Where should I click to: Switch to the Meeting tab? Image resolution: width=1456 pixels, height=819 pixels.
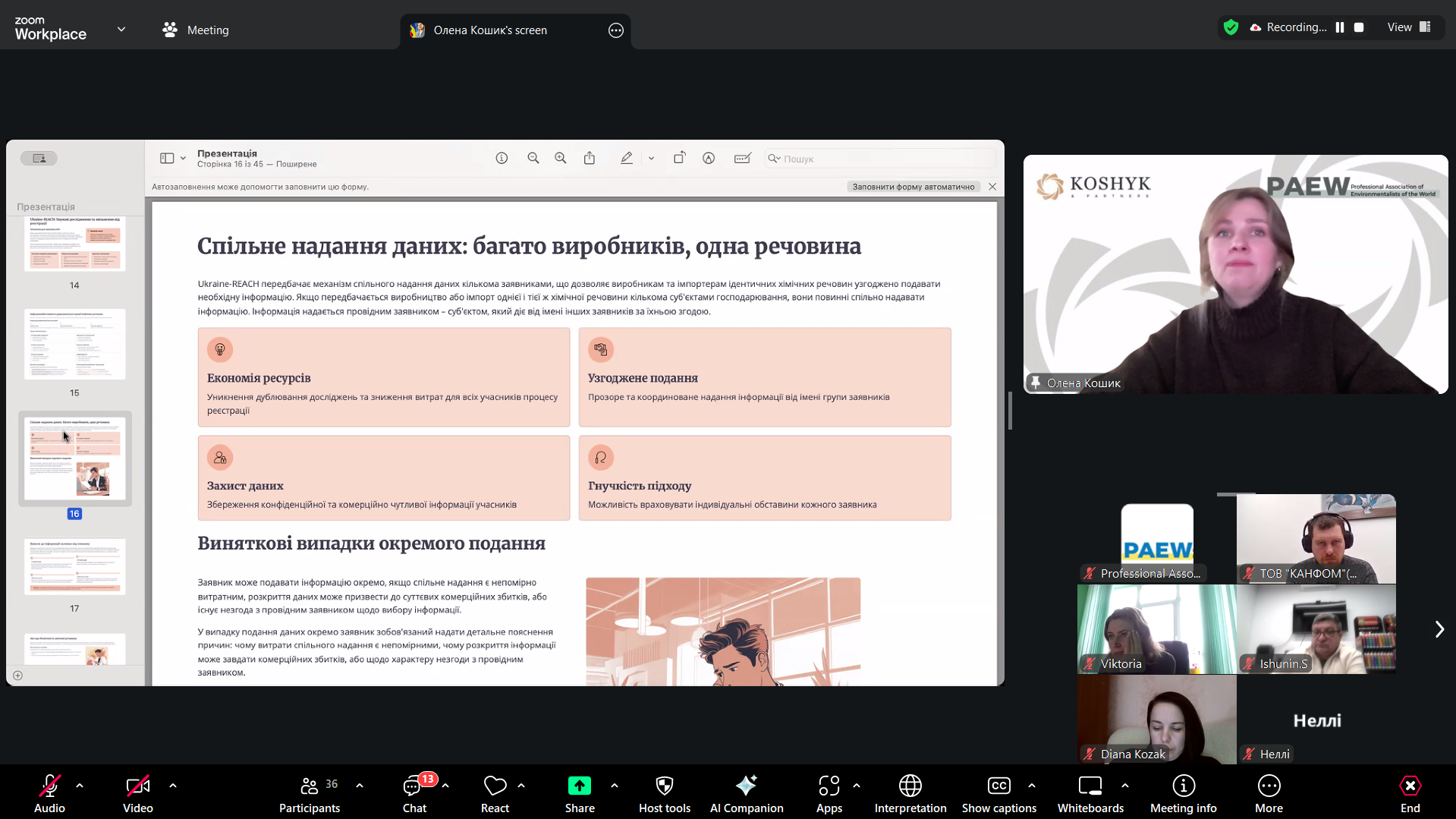coord(196,30)
